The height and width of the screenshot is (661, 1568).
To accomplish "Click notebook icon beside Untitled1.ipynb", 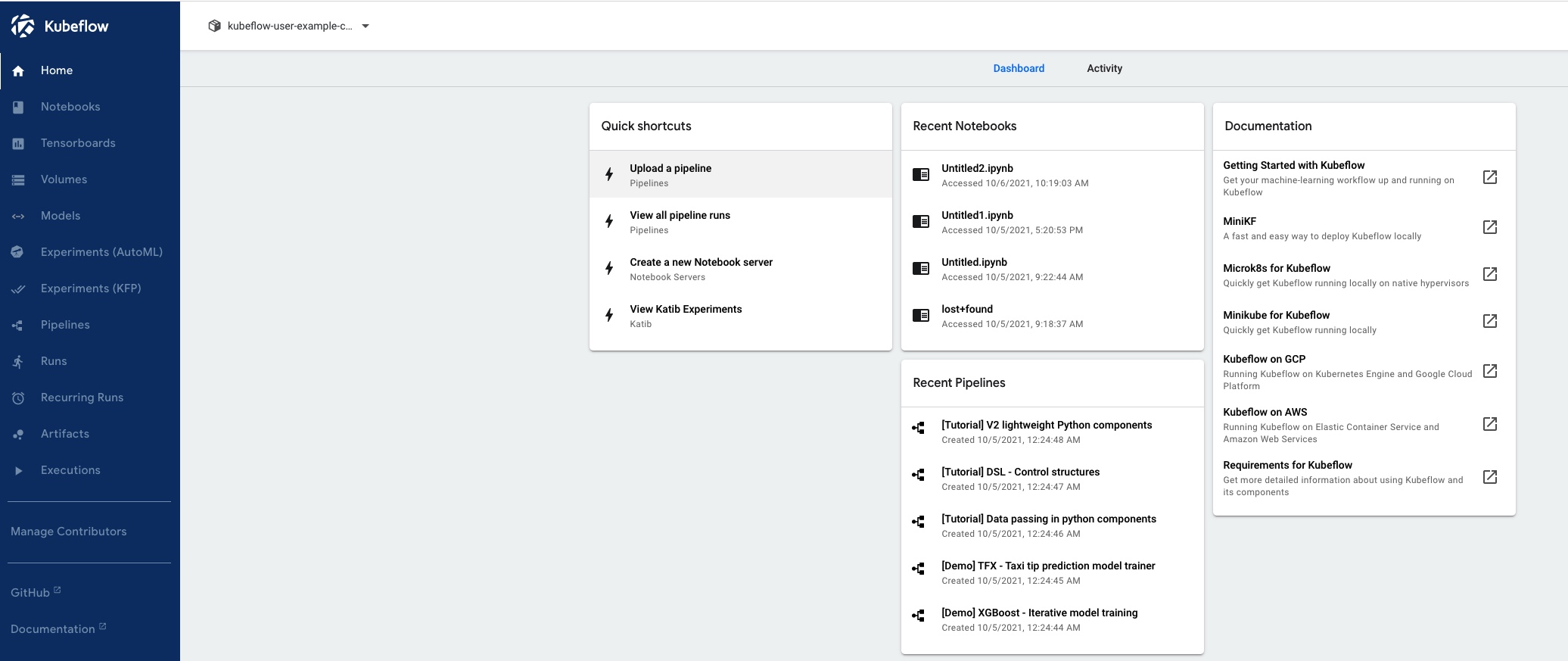I will click(921, 221).
